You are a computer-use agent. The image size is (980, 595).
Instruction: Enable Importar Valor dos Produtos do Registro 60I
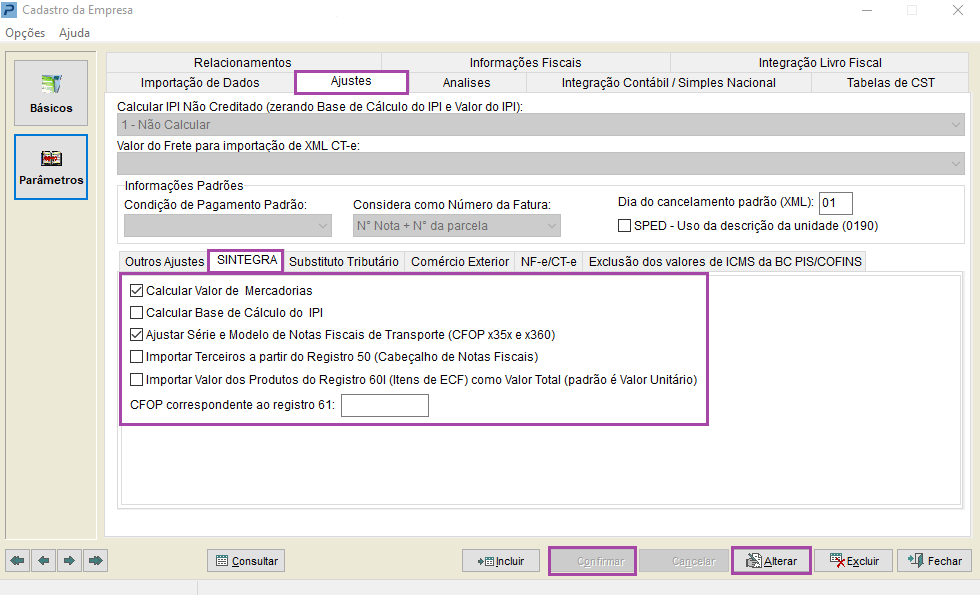(136, 379)
